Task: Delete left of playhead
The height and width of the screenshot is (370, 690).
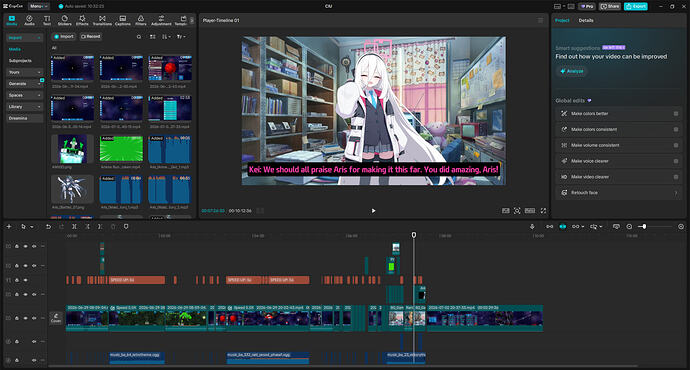Action: [x=87, y=227]
